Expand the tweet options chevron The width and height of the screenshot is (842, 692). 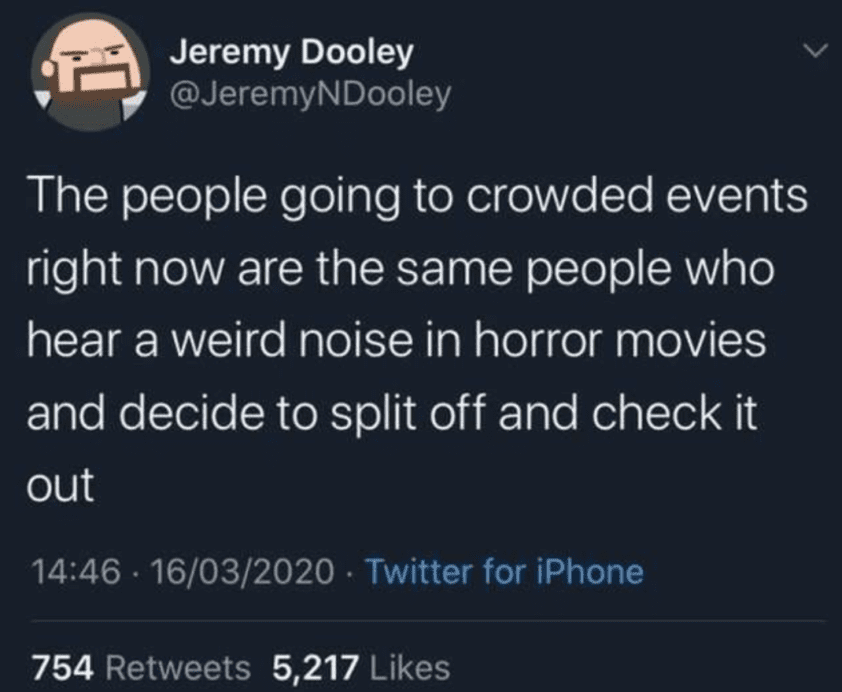click(x=815, y=52)
